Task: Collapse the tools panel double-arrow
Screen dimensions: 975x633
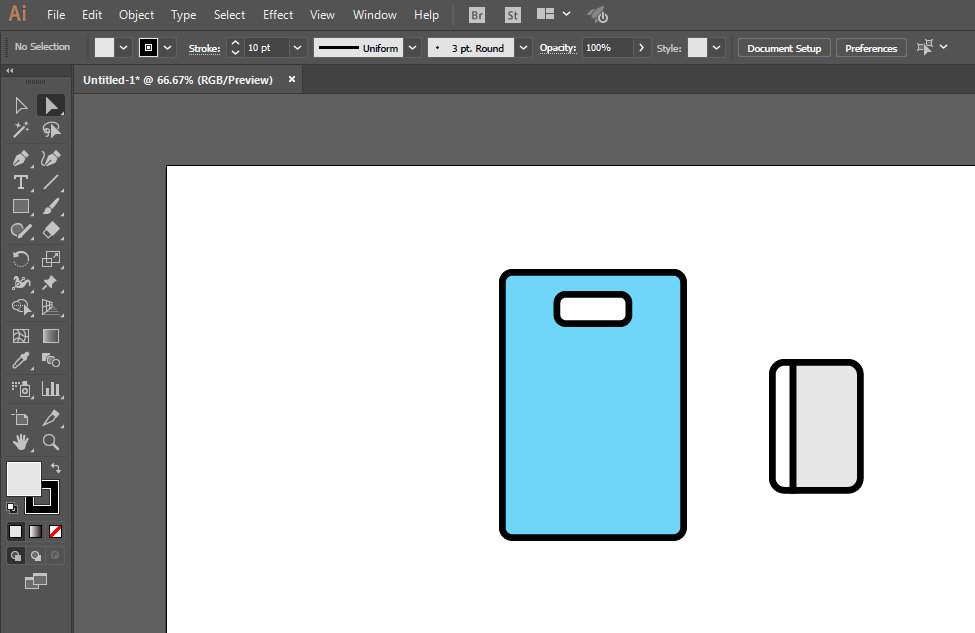Action: coord(9,71)
